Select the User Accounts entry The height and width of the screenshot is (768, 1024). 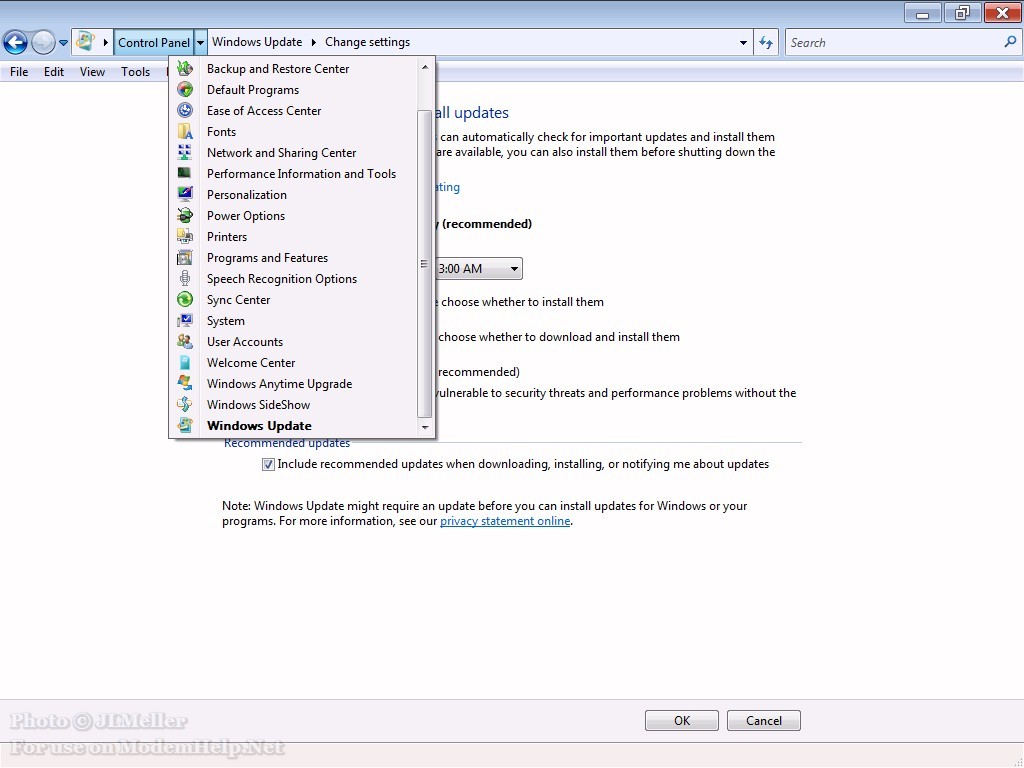(293, 342)
